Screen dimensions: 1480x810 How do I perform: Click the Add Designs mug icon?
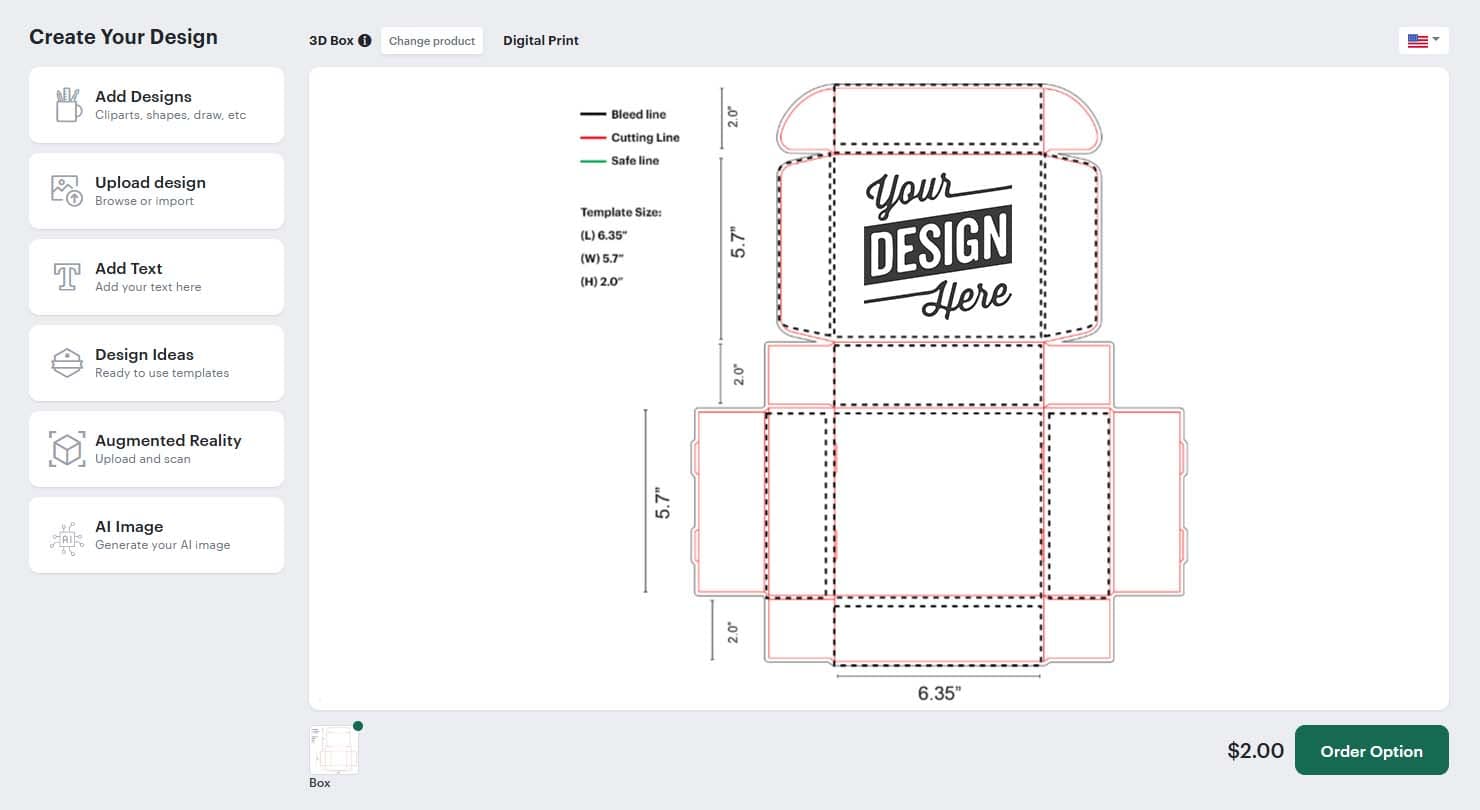tap(67, 105)
